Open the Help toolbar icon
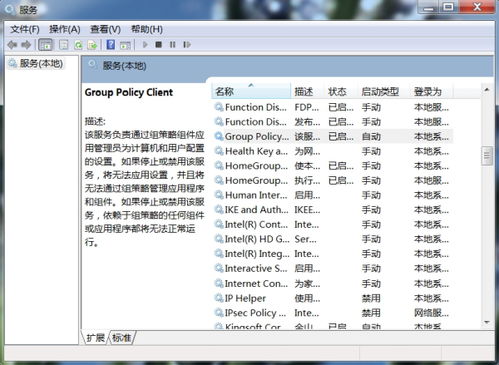This screenshot has width=499, height=365. [111, 44]
